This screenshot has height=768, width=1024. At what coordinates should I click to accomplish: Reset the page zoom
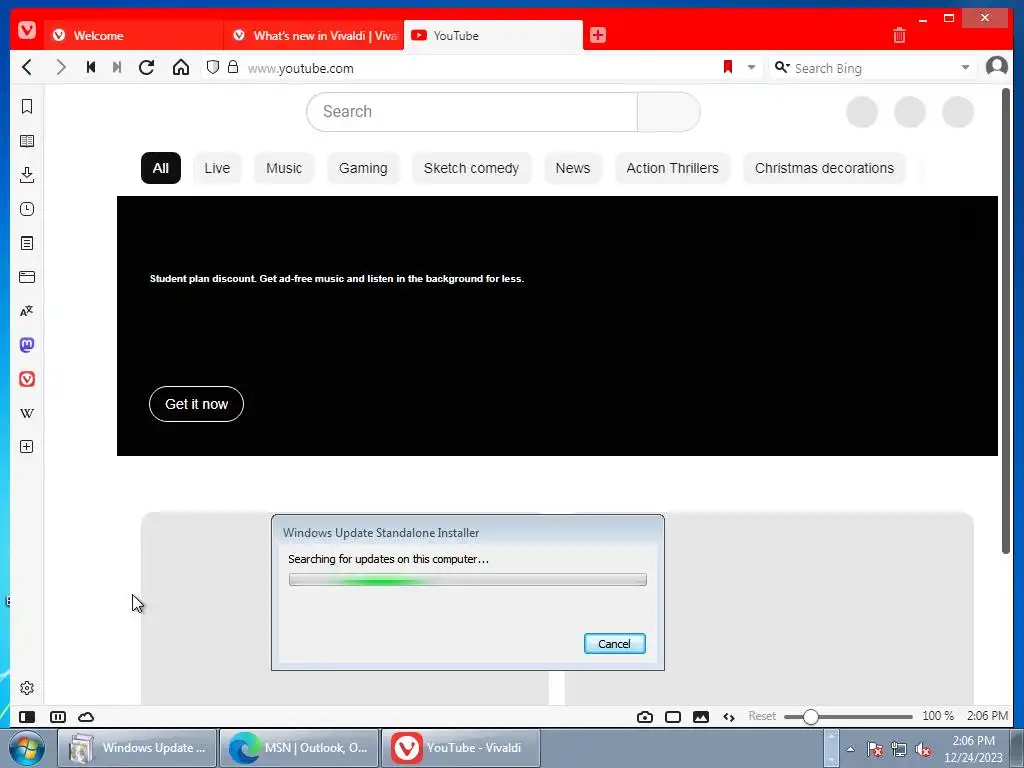762,716
